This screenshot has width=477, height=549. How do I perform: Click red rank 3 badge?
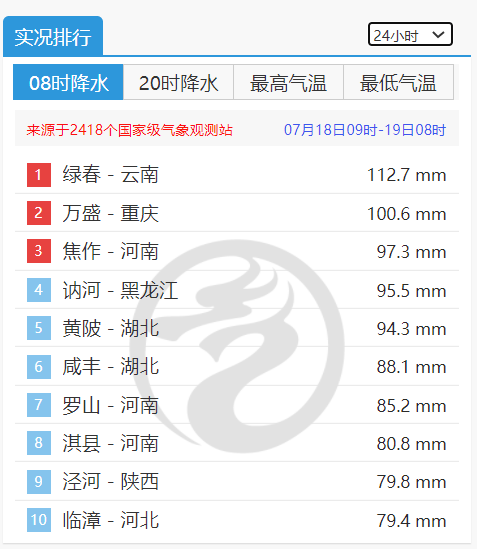point(39,251)
